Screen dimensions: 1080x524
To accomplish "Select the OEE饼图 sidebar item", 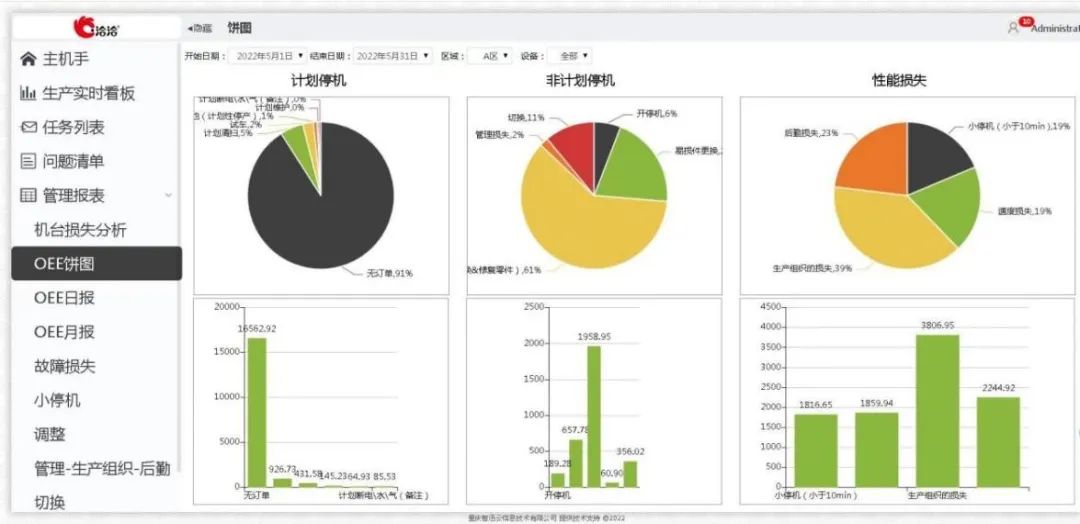I will coord(96,264).
